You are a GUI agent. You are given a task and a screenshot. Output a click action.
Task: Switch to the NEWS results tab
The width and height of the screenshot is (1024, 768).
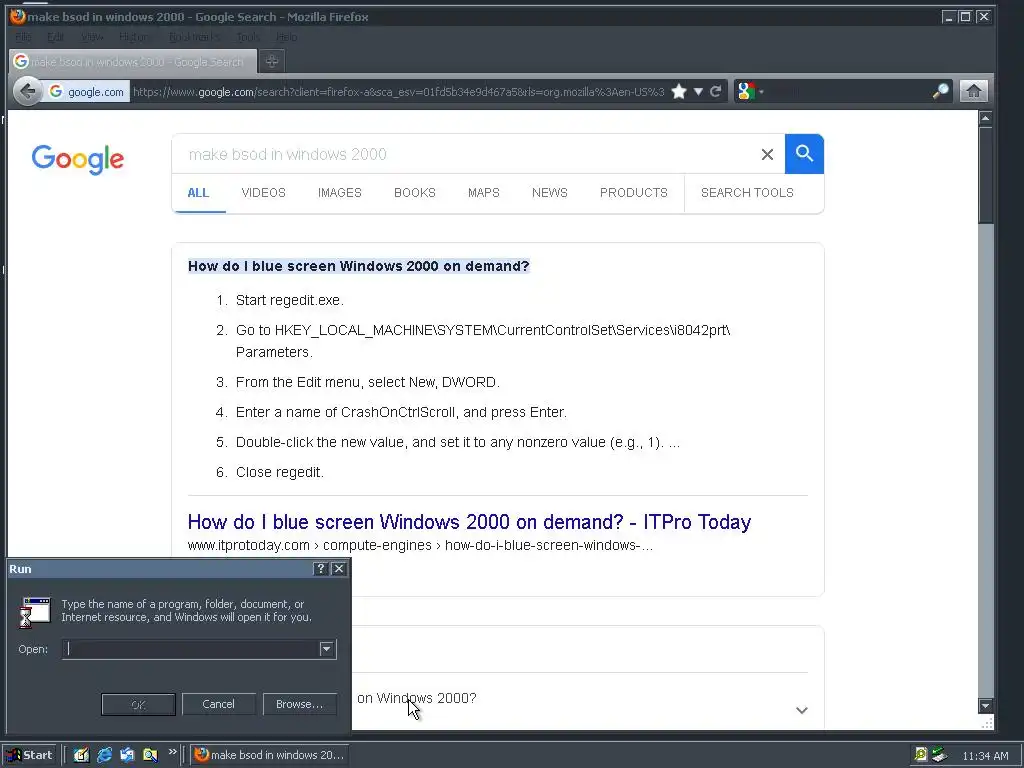click(549, 193)
